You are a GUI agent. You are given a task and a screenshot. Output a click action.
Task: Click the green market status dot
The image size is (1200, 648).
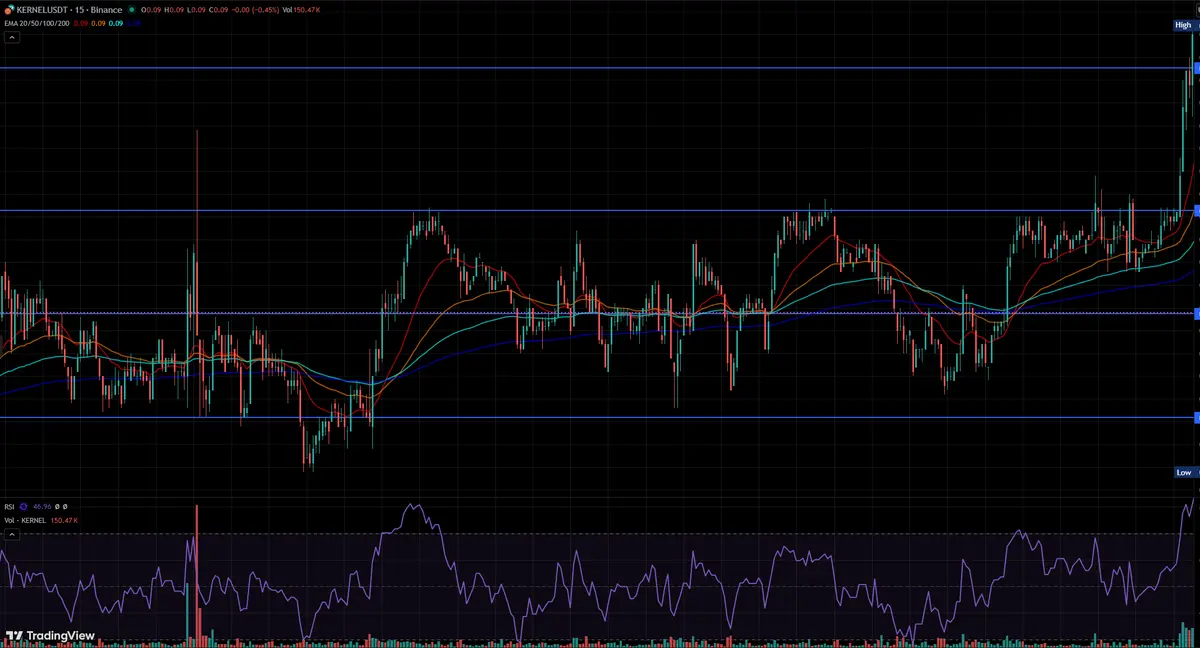132,10
